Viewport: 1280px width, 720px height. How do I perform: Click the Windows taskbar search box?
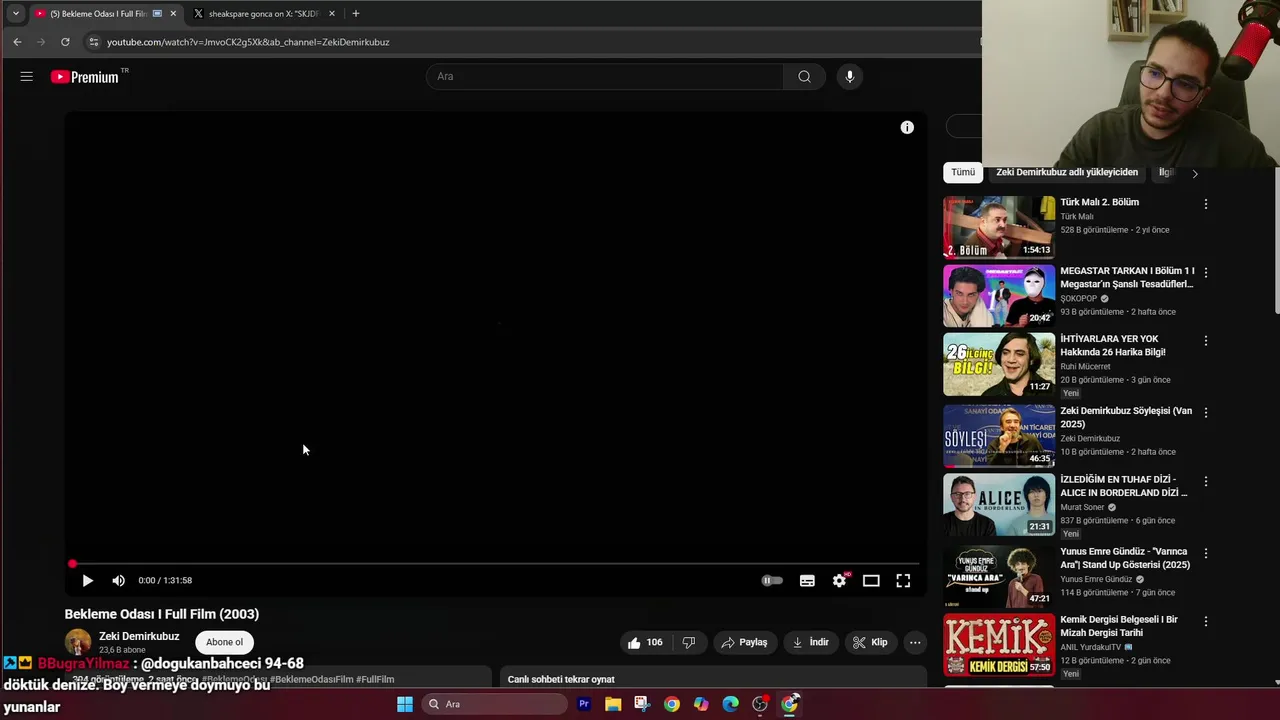pyautogui.click(x=494, y=704)
